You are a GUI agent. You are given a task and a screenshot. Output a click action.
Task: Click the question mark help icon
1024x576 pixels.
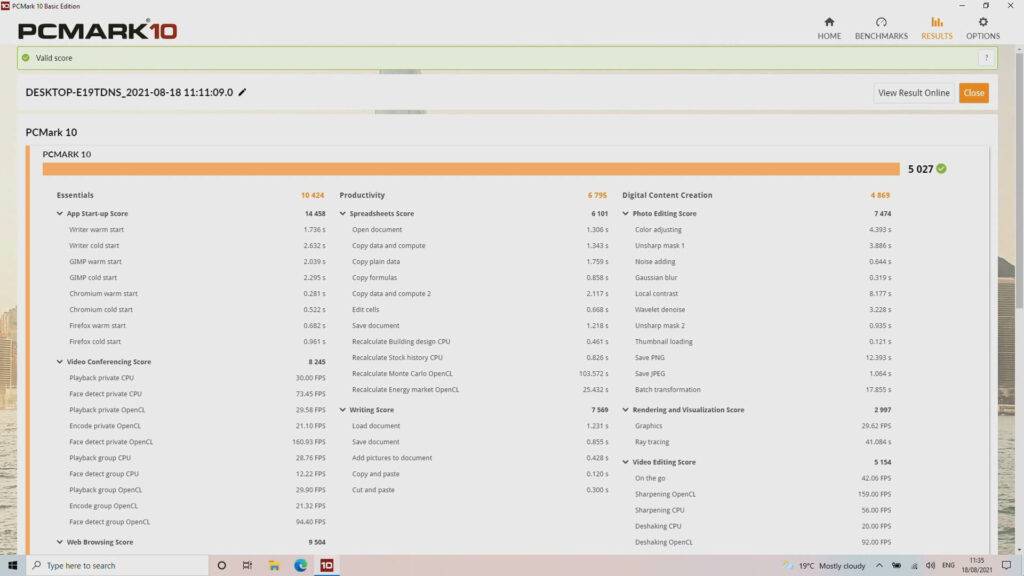pyautogui.click(x=986, y=57)
